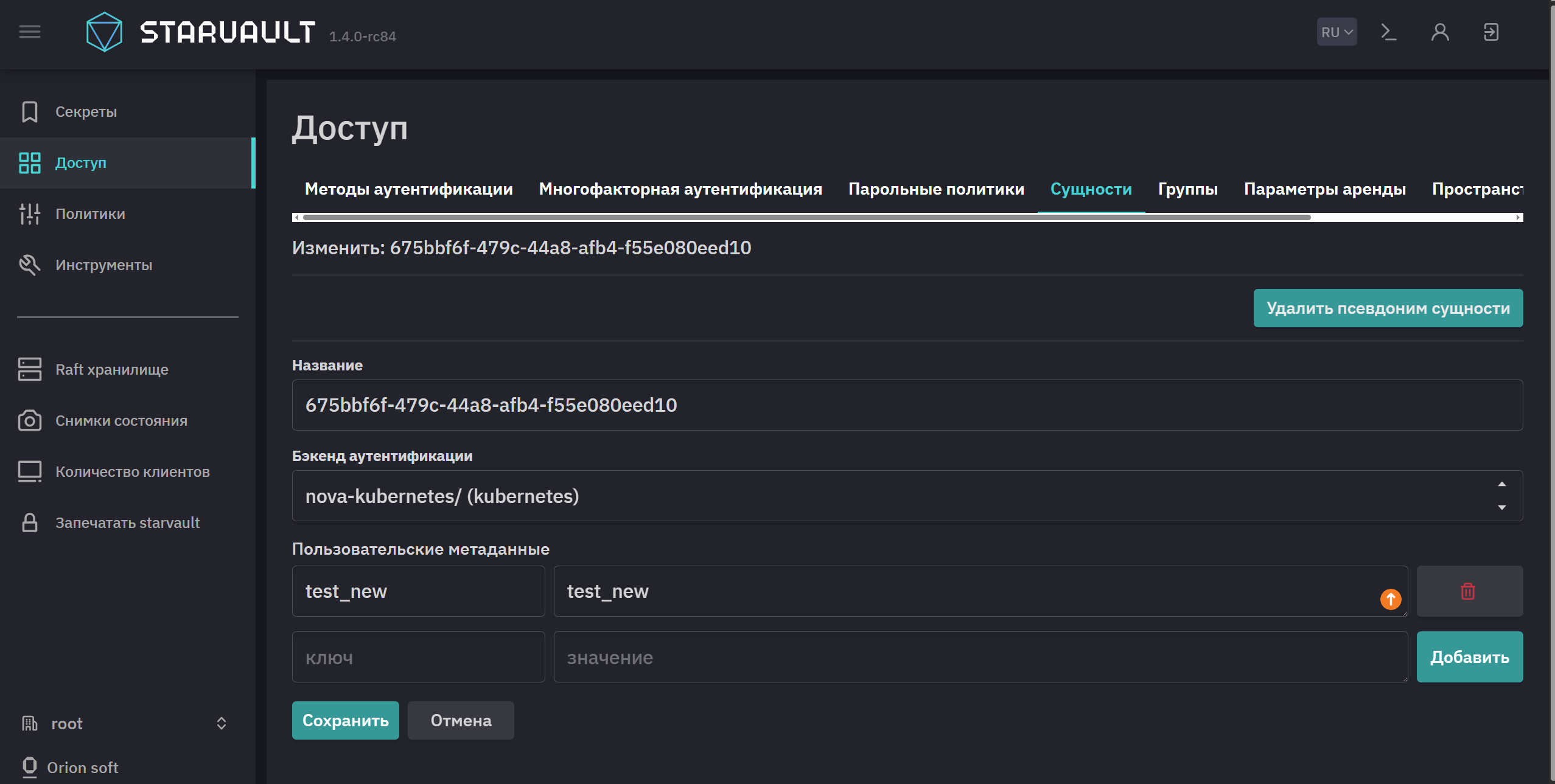Click the Запечатать starvault lock icon

click(30, 523)
